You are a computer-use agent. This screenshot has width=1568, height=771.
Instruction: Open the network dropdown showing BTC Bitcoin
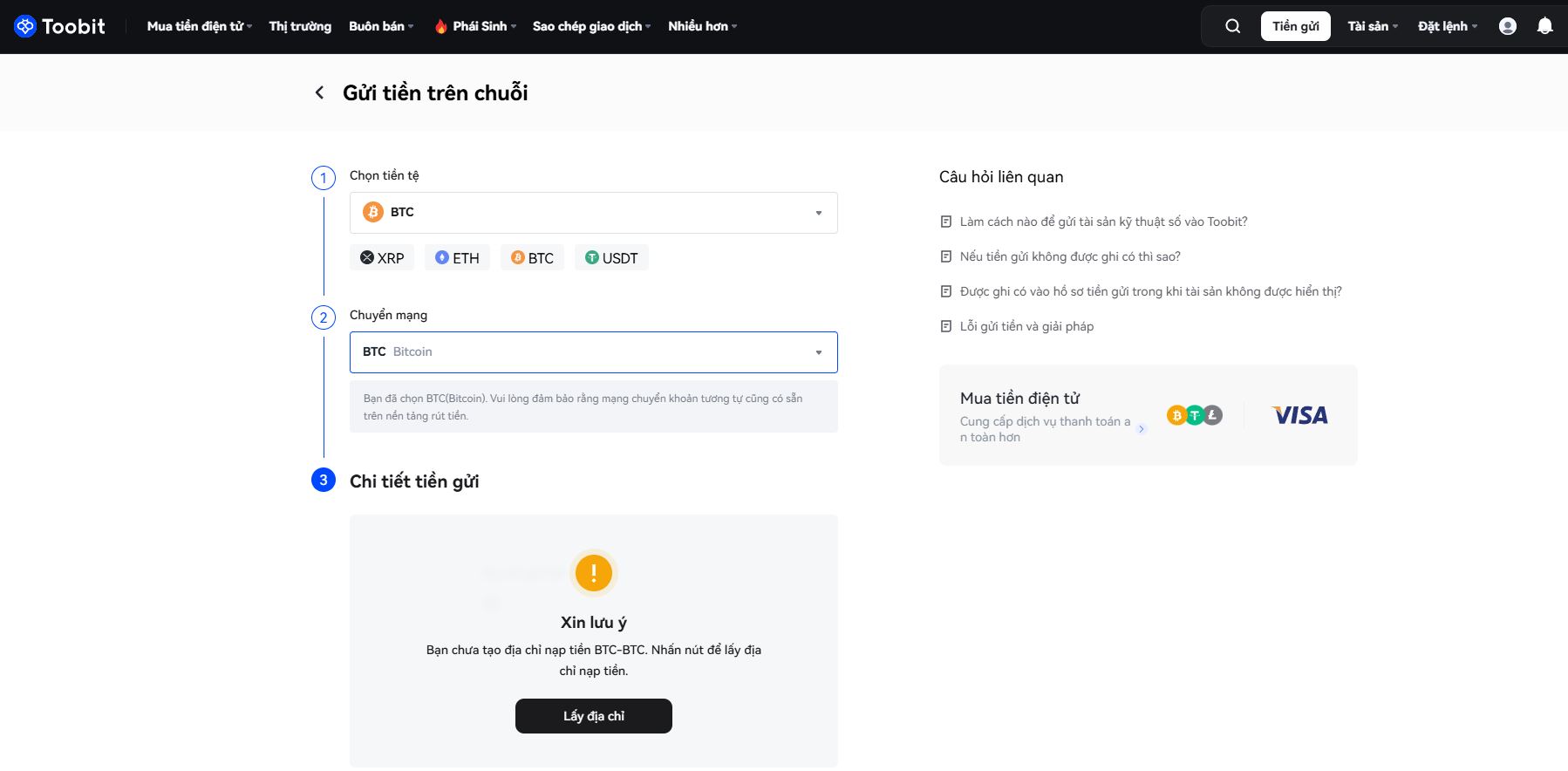coord(594,352)
